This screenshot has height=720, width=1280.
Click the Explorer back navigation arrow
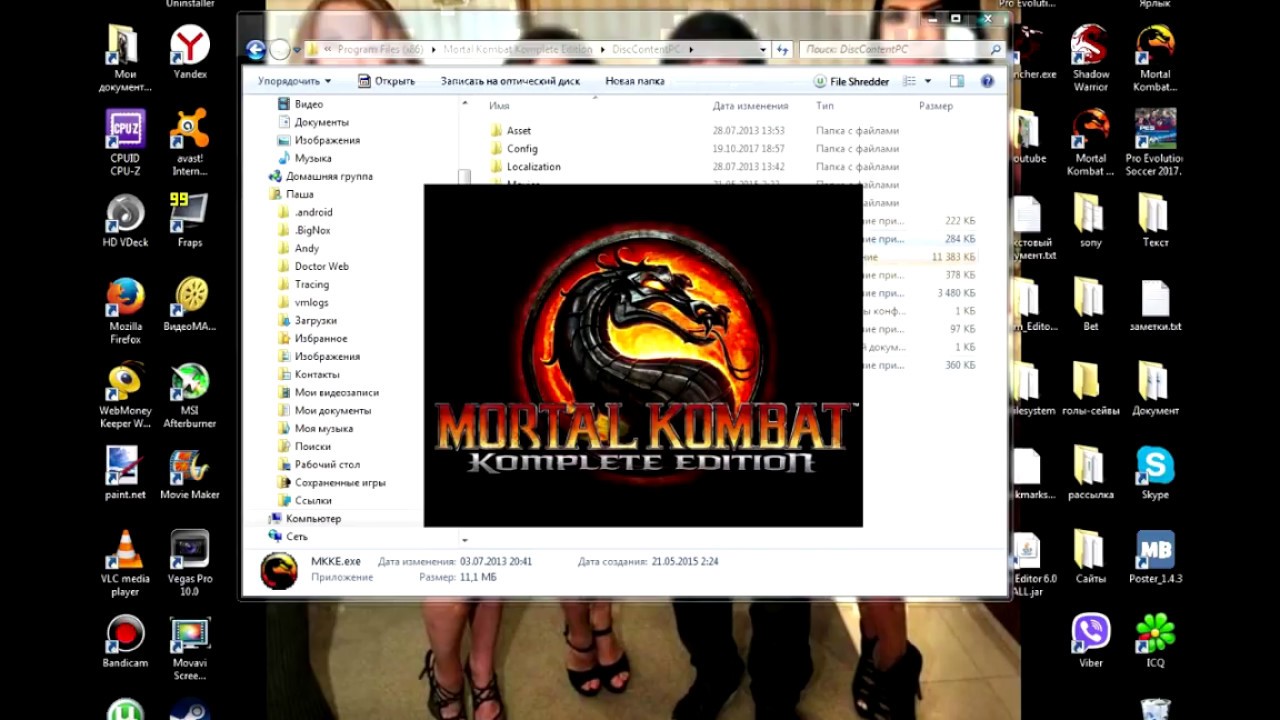point(256,50)
